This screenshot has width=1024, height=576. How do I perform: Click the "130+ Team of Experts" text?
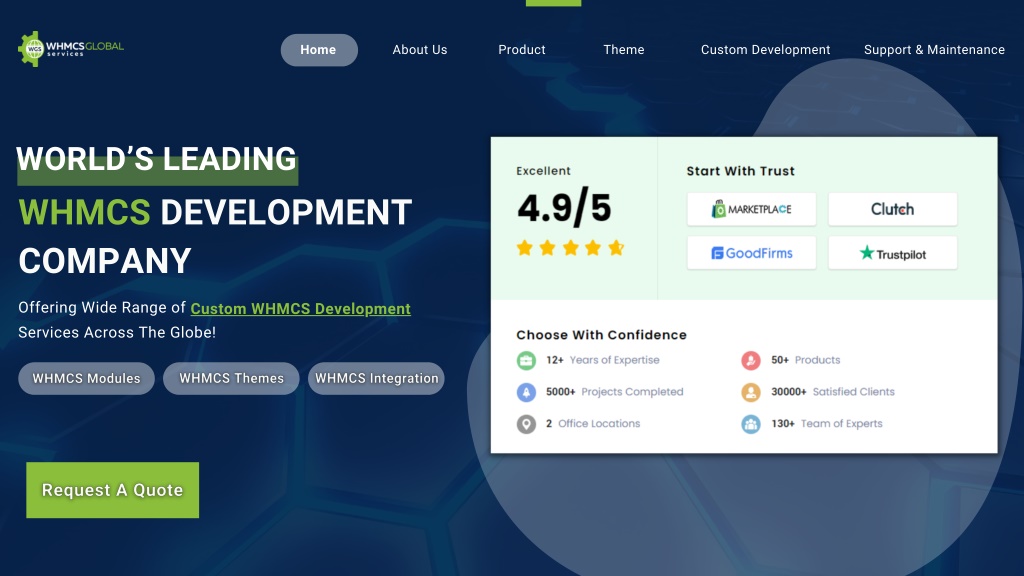tap(827, 424)
